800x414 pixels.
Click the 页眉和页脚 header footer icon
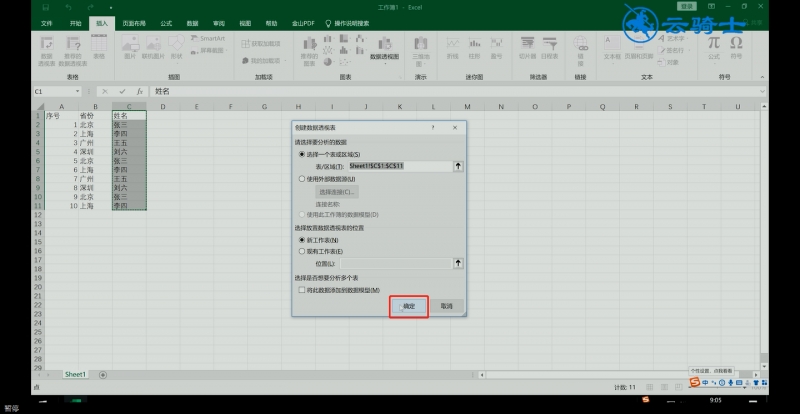639,47
